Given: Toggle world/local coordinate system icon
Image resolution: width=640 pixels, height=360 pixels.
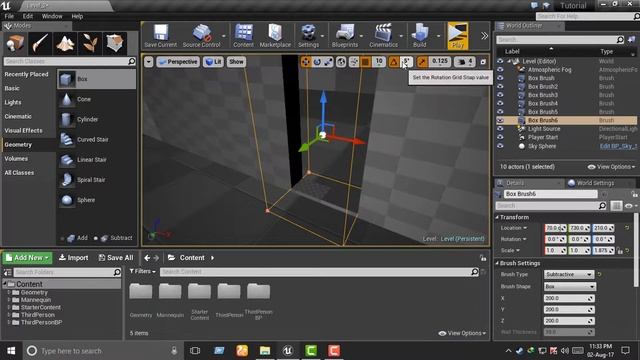Looking at the screenshot, I should pyautogui.click(x=341, y=62).
